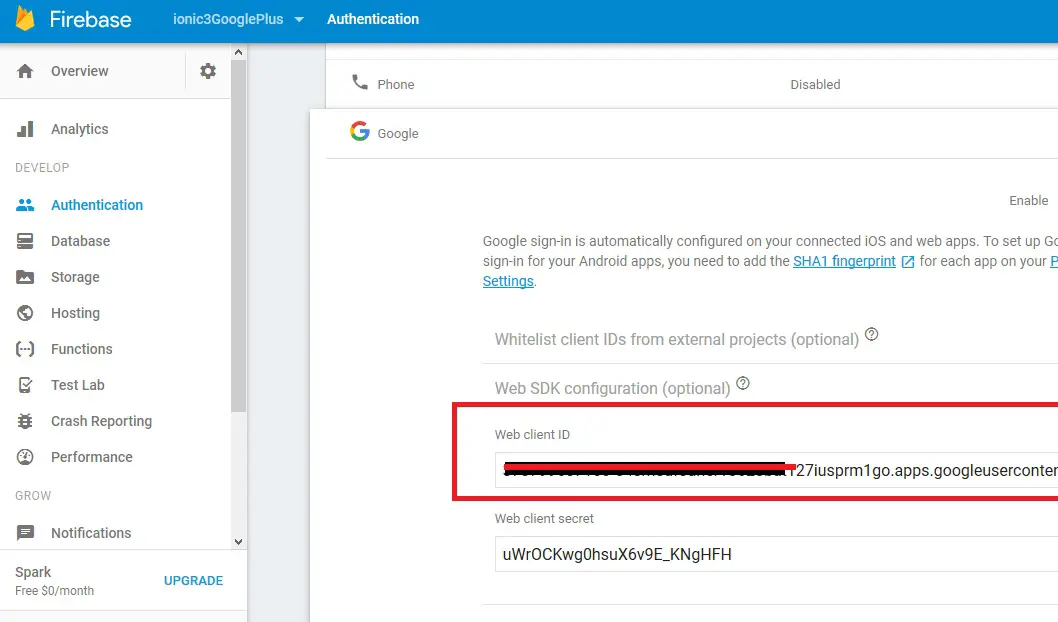The height and width of the screenshot is (622, 1058).
Task: Select Authentication in the sidebar
Action: point(97,205)
